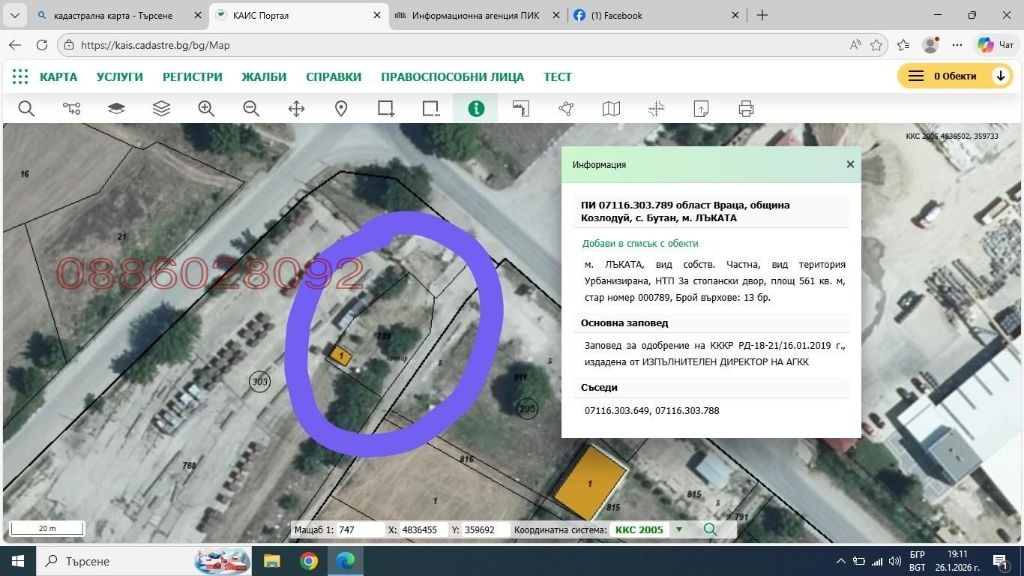Open the print map icon
Image resolution: width=1024 pixels, height=576 pixels.
point(746,108)
